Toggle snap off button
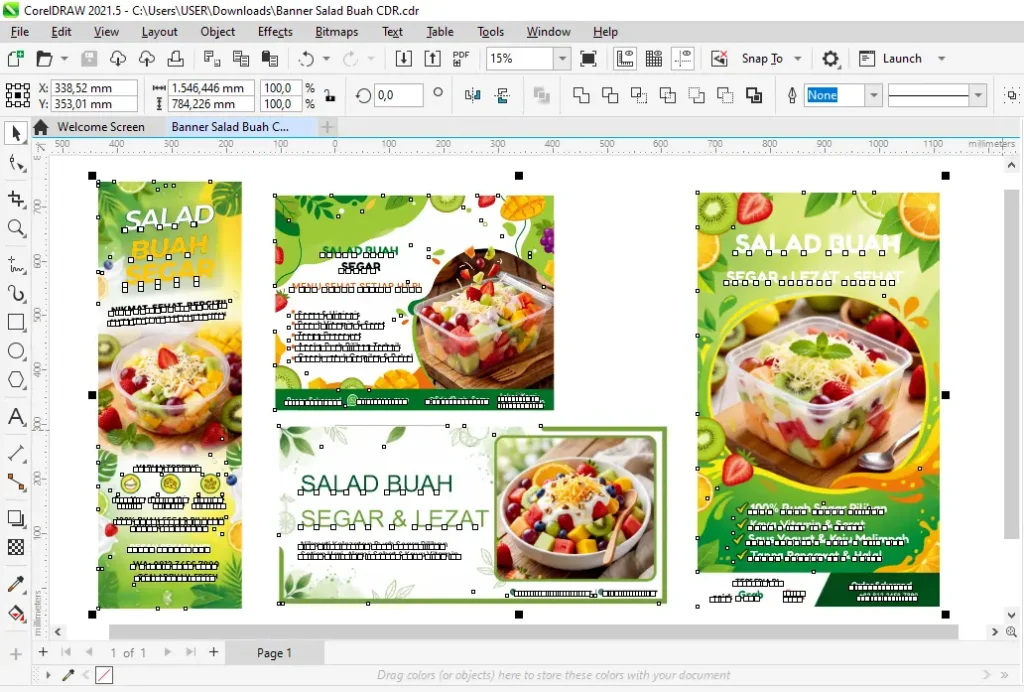Screen dimensions: 1024x692 719,59
